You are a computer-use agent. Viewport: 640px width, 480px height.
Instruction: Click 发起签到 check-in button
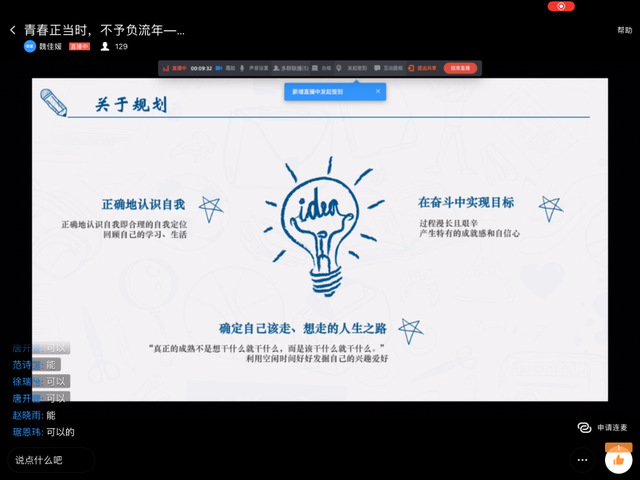350,69
